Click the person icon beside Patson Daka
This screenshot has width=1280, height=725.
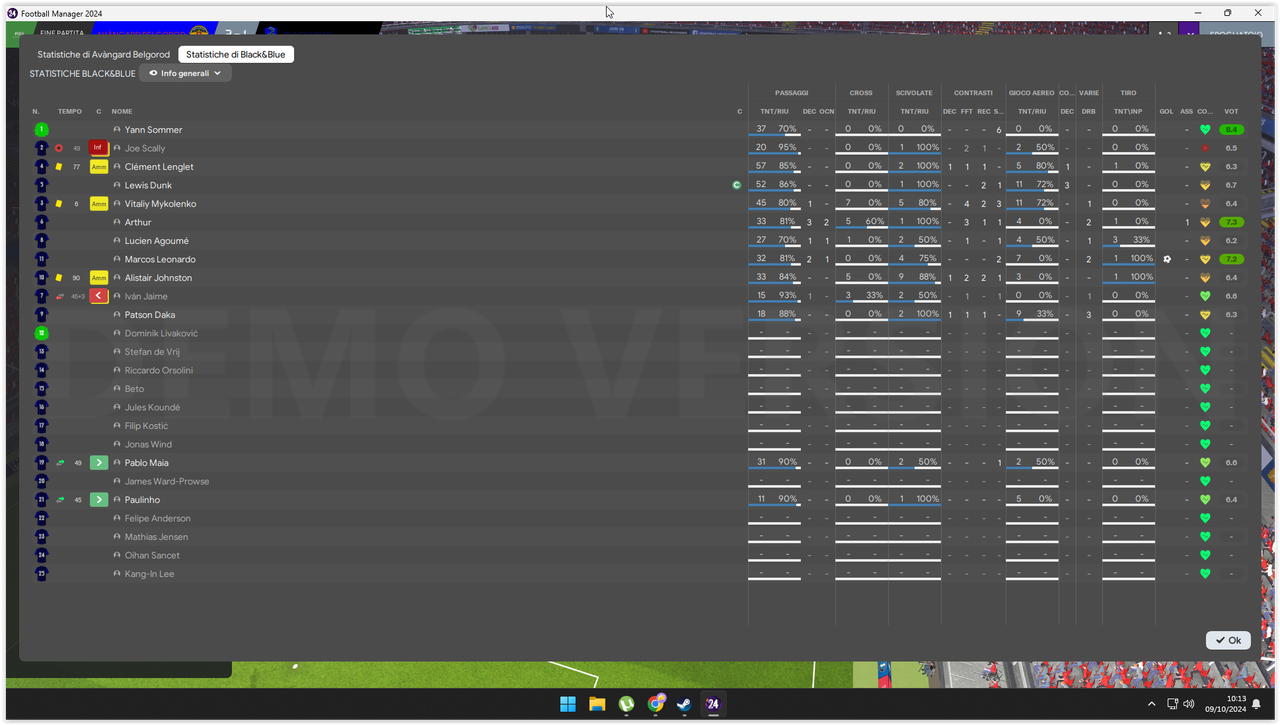tap(117, 315)
